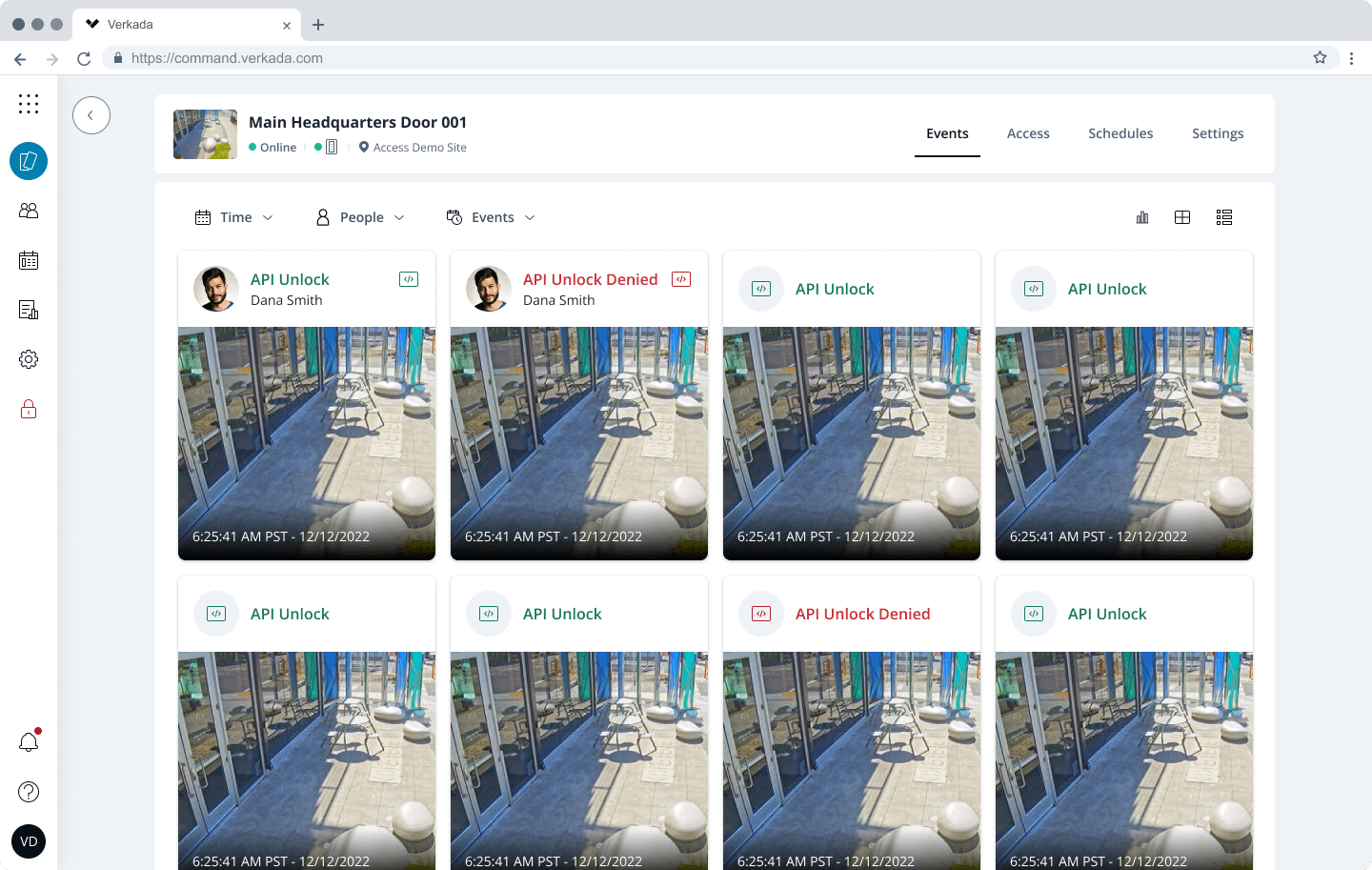Screen dimensions: 1372x870
Task: Open the notifications bell
Action: [x=29, y=741]
